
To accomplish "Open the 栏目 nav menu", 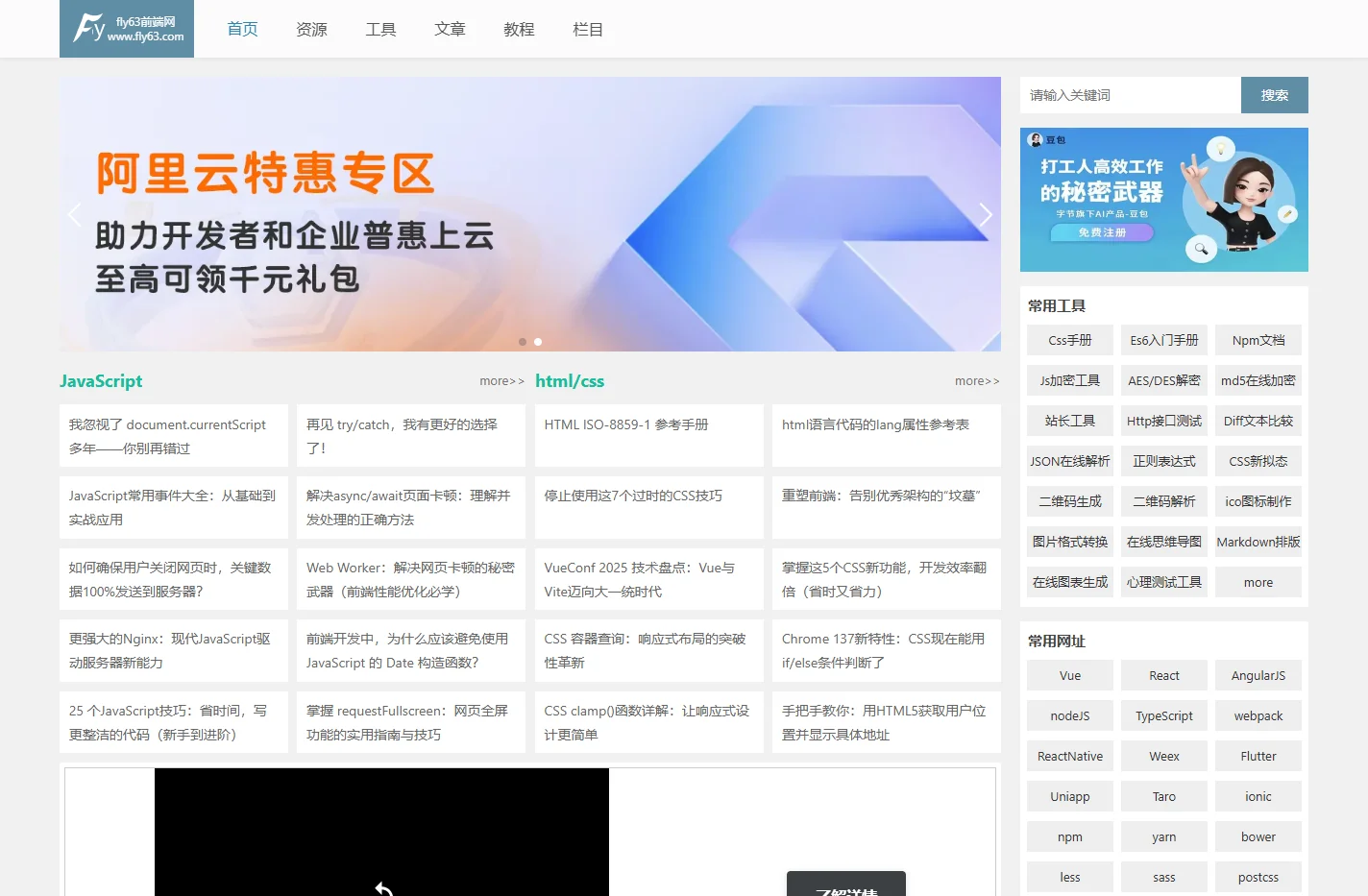I will tap(588, 29).
